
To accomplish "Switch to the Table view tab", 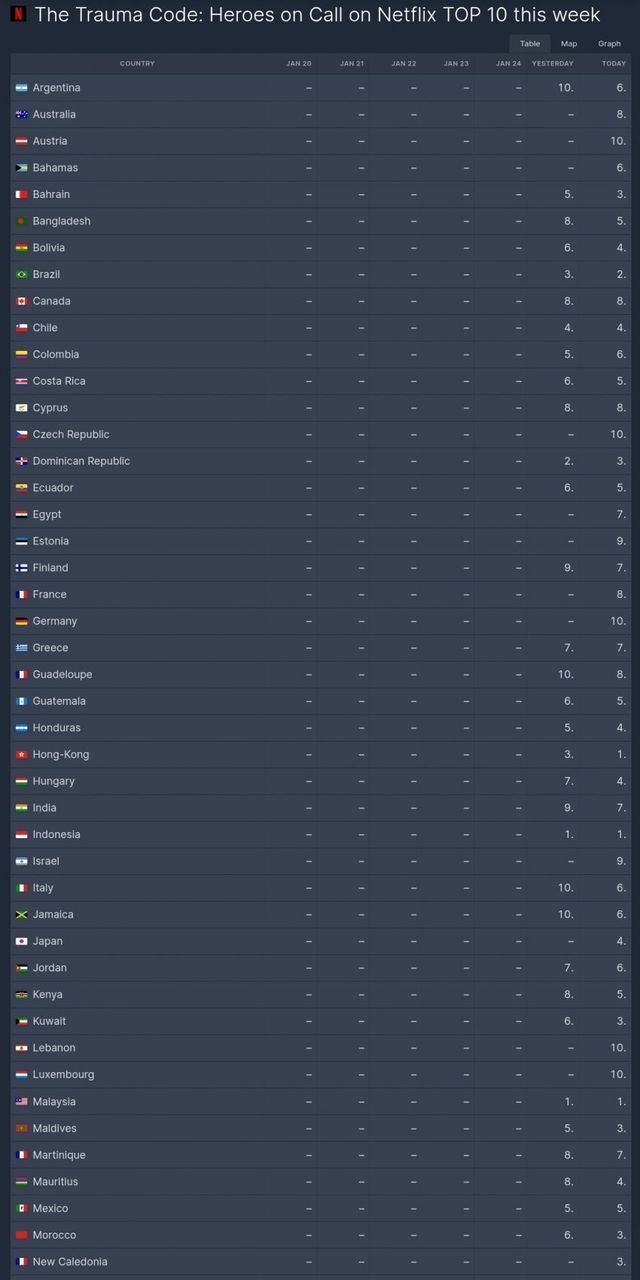I will click(529, 44).
